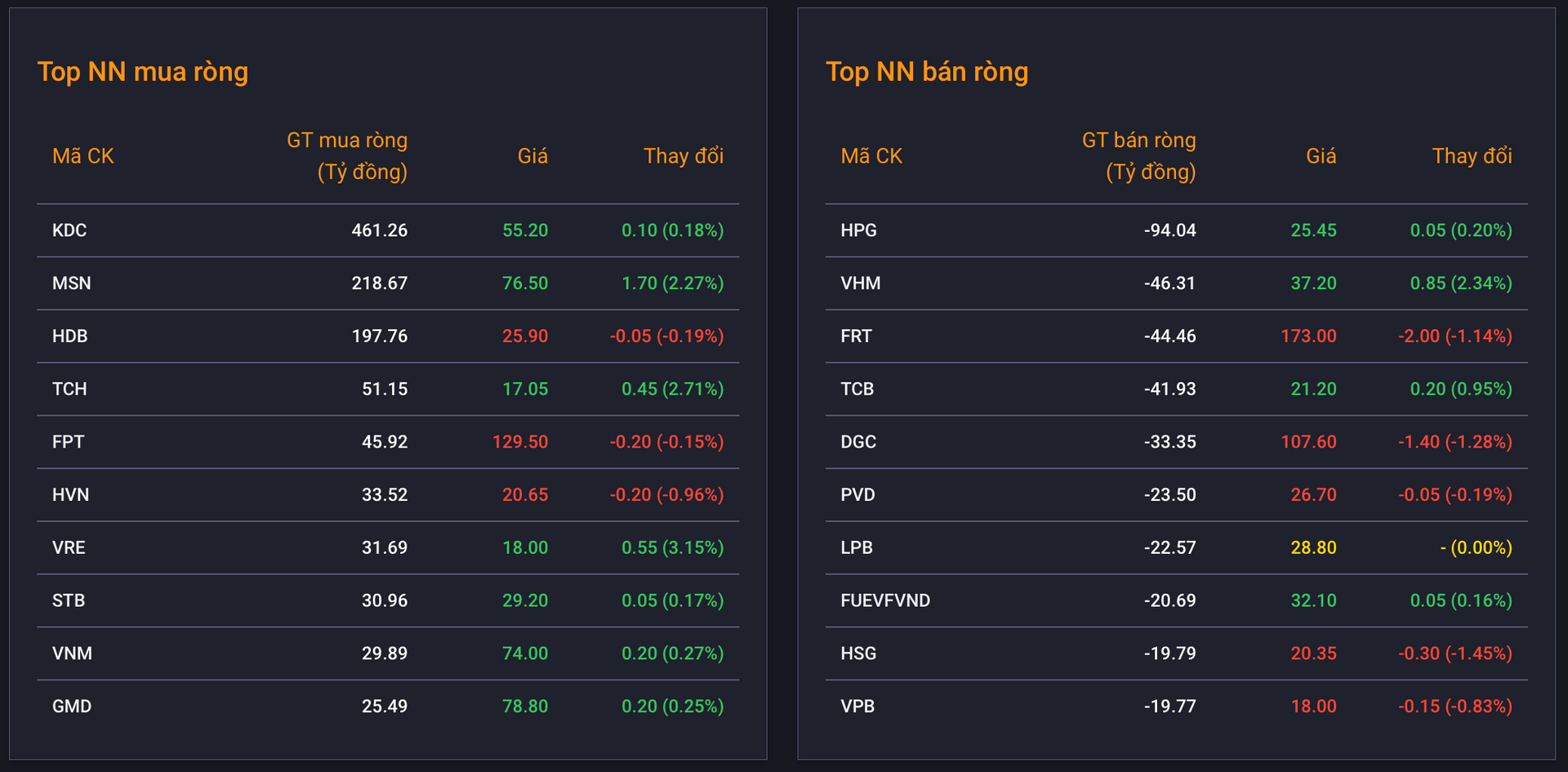Click HPG price 25.45
1568x772 pixels.
(1313, 230)
